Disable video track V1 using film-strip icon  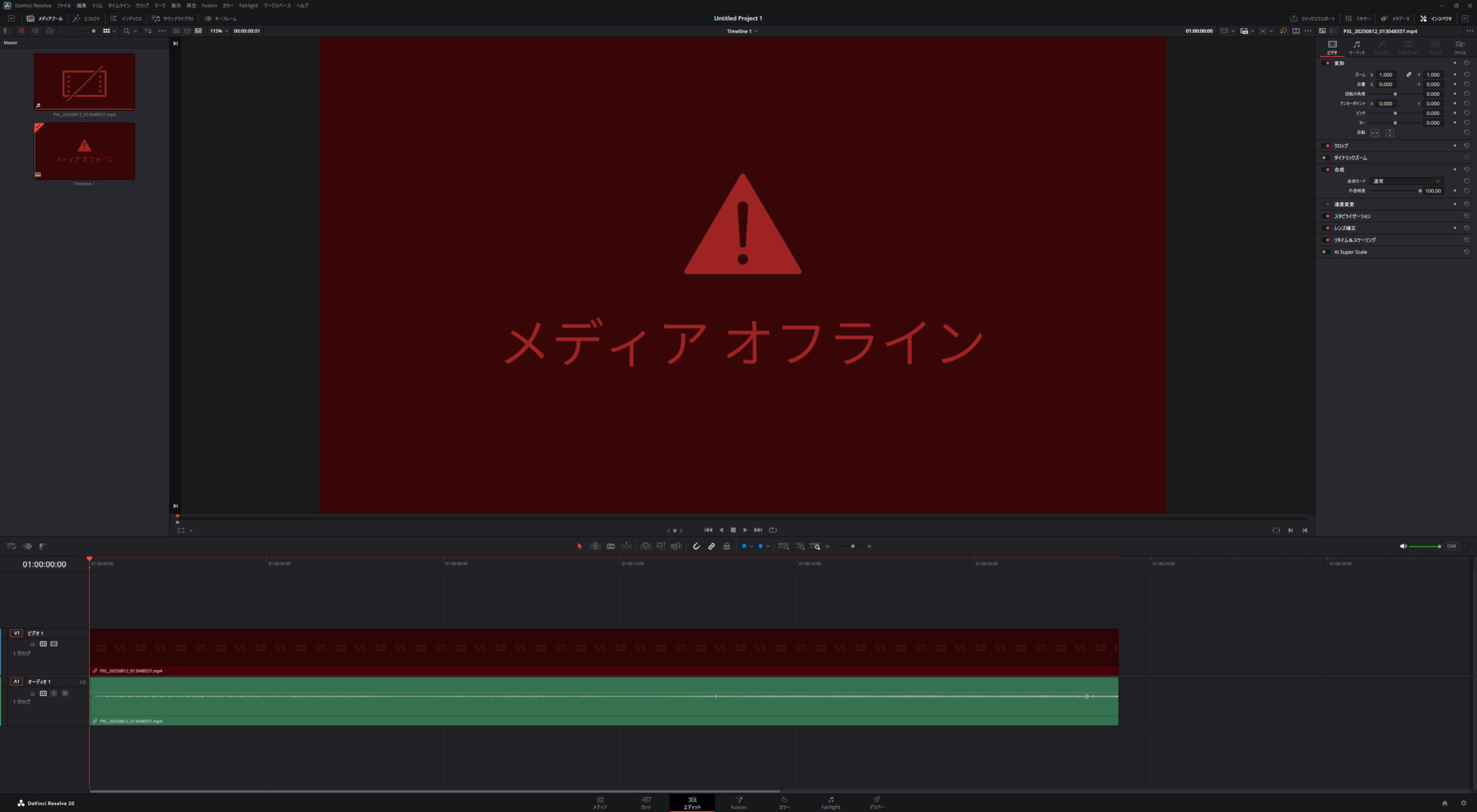click(54, 644)
